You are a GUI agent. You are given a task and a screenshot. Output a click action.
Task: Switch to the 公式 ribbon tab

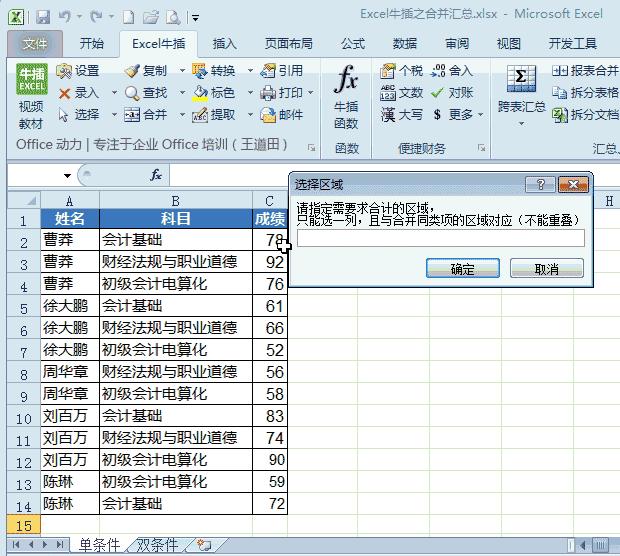click(x=353, y=43)
